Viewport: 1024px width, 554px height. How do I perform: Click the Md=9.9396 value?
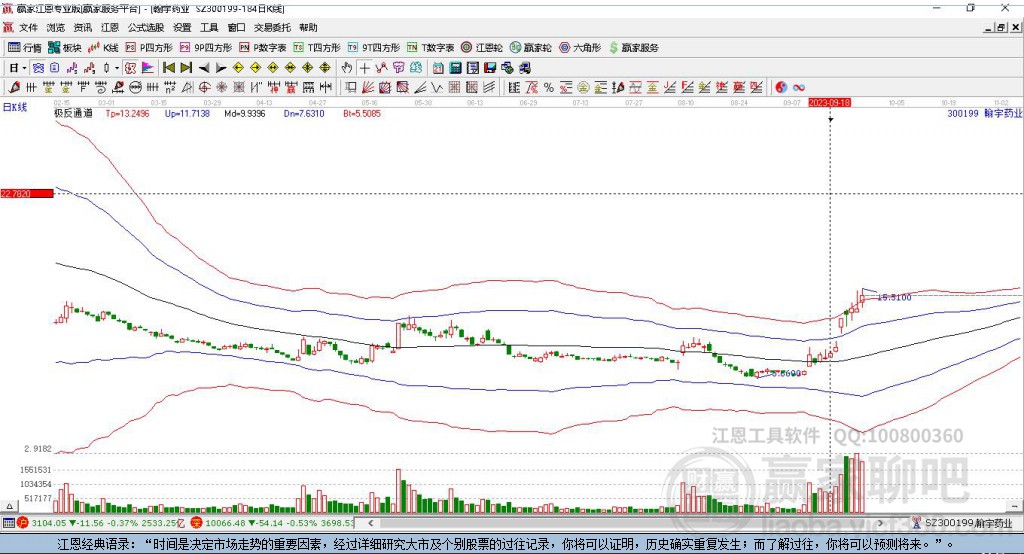245,114
